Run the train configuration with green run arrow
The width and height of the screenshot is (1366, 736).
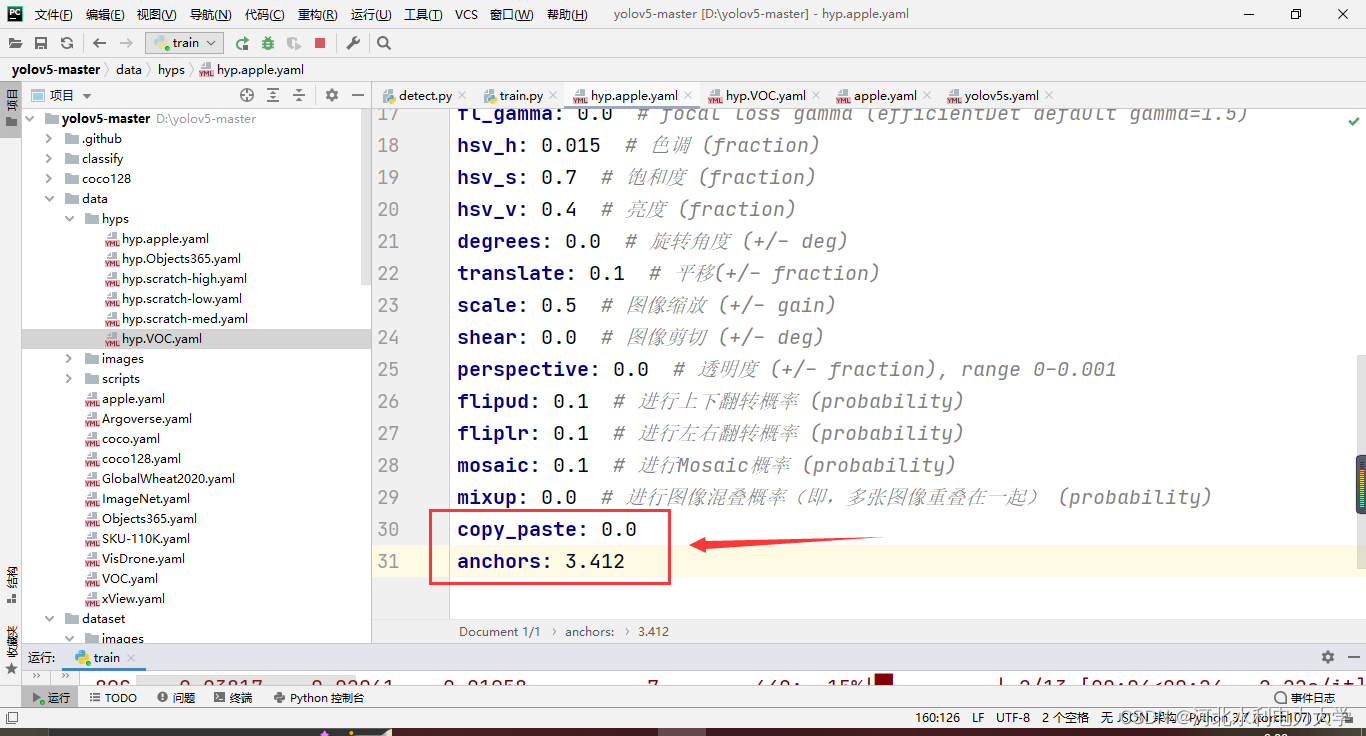[242, 43]
